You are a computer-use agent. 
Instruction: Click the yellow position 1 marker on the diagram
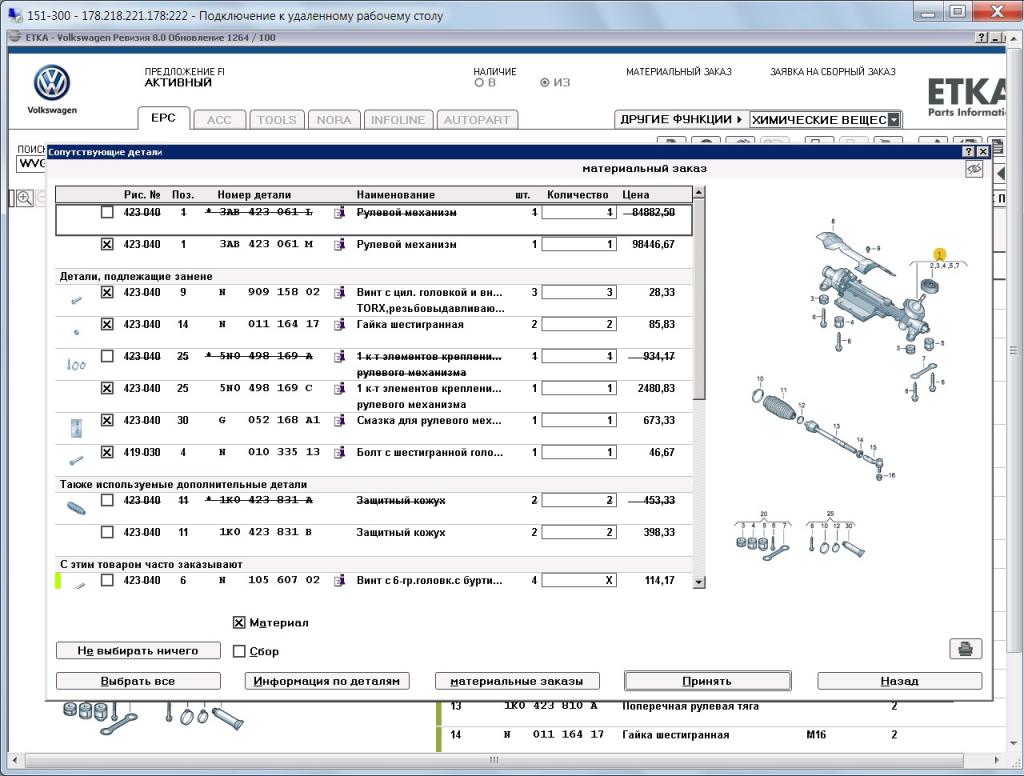pos(939,254)
